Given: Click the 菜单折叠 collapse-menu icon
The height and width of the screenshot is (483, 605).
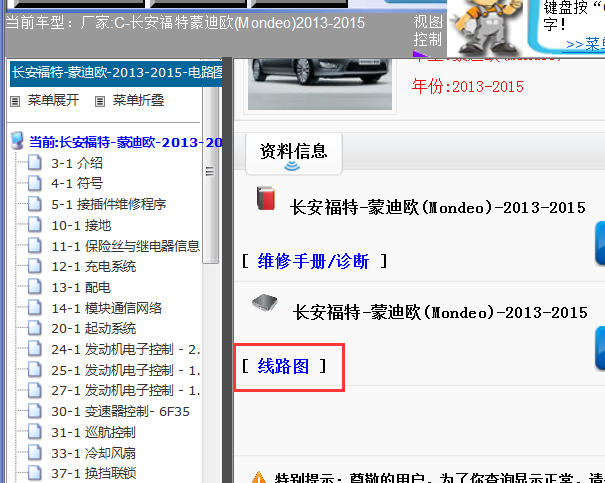Looking at the screenshot, I should (x=100, y=101).
